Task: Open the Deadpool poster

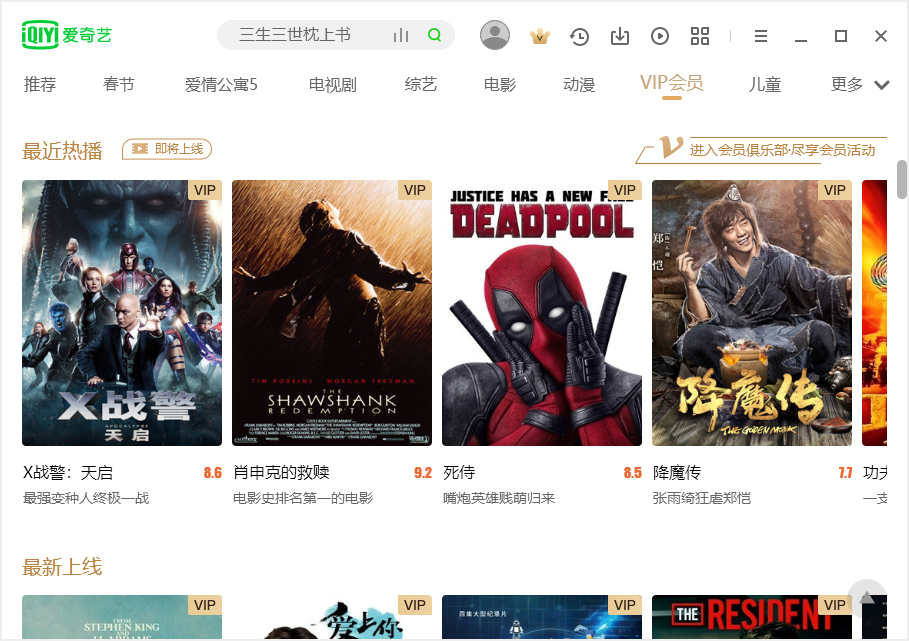Action: [541, 313]
